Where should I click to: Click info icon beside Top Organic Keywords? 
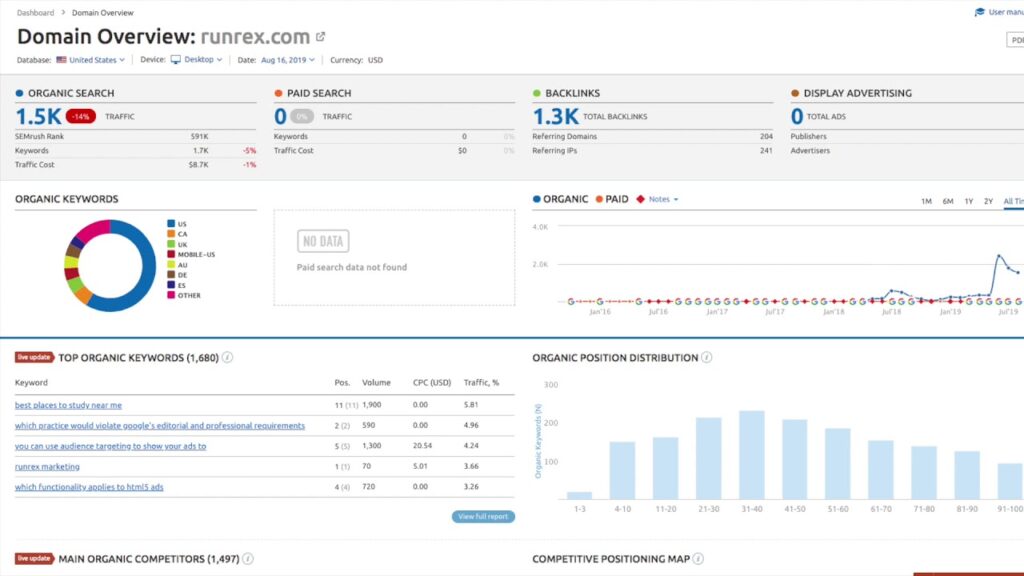tap(227, 357)
